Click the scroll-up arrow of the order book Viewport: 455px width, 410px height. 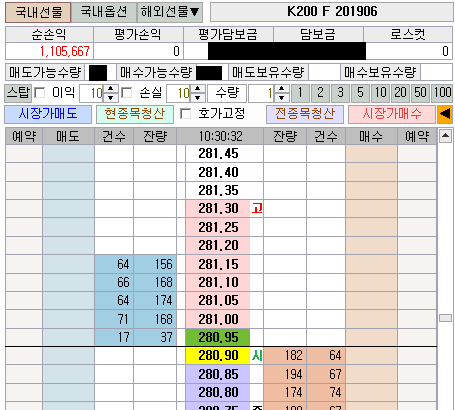click(446, 136)
